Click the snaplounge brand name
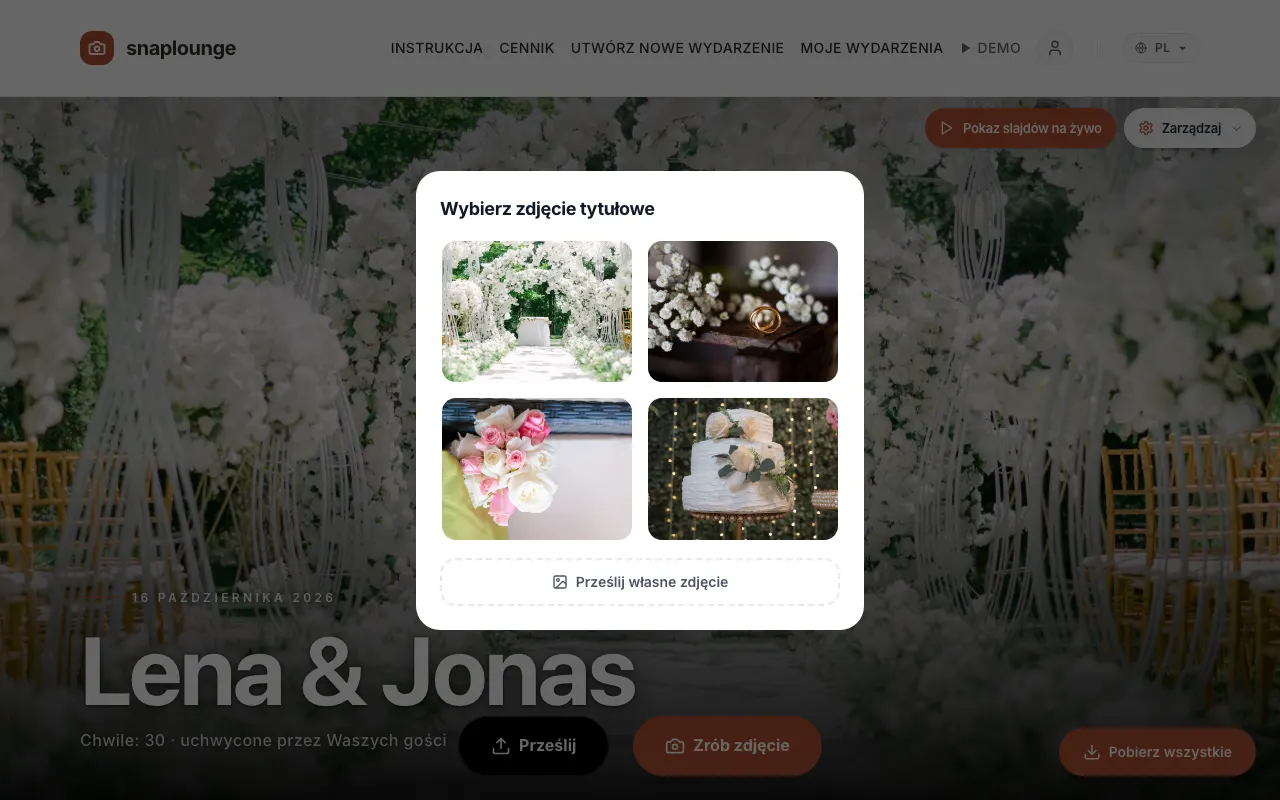 (181, 48)
